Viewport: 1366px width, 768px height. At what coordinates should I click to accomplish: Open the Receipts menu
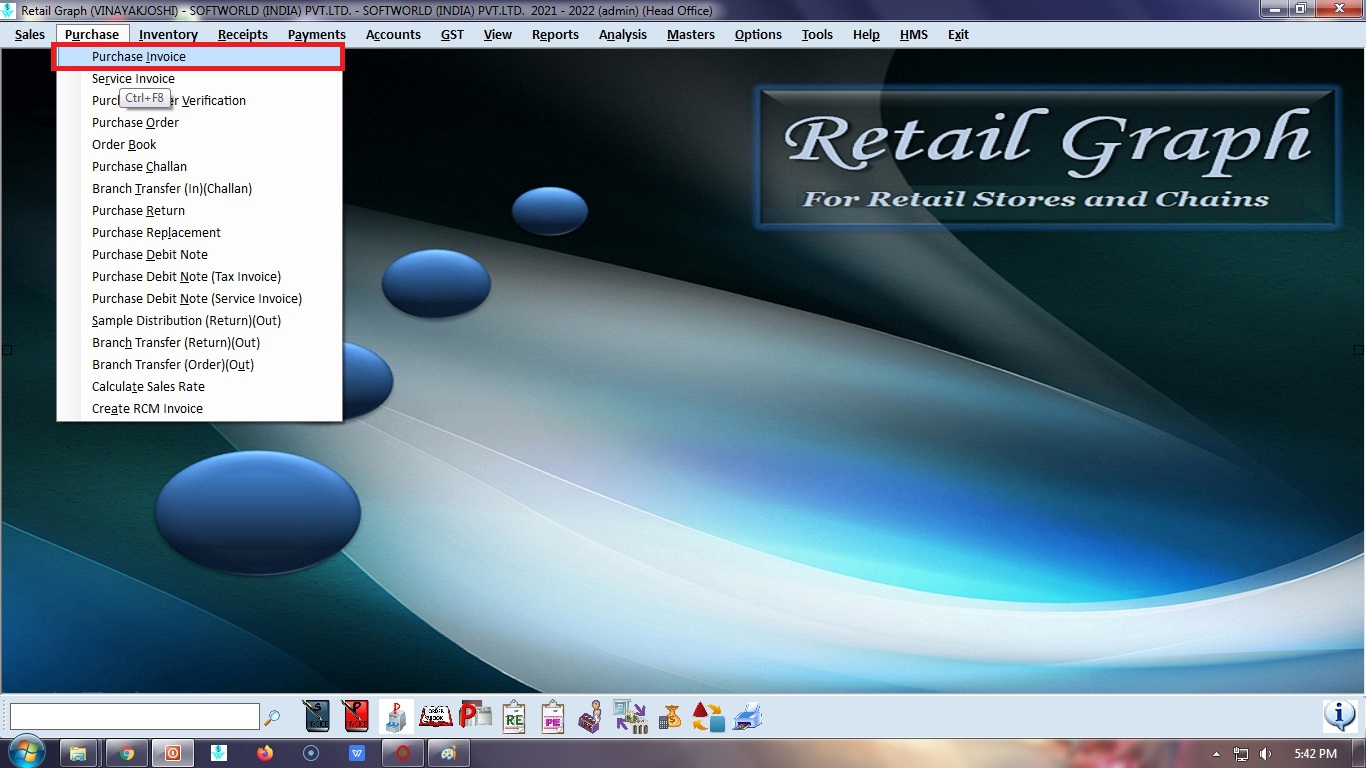click(x=243, y=34)
